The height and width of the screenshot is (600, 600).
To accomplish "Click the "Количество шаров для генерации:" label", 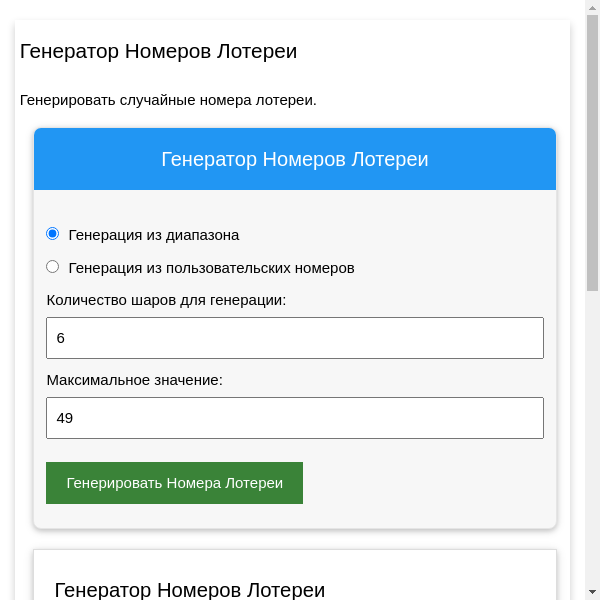I will (x=166, y=300).
